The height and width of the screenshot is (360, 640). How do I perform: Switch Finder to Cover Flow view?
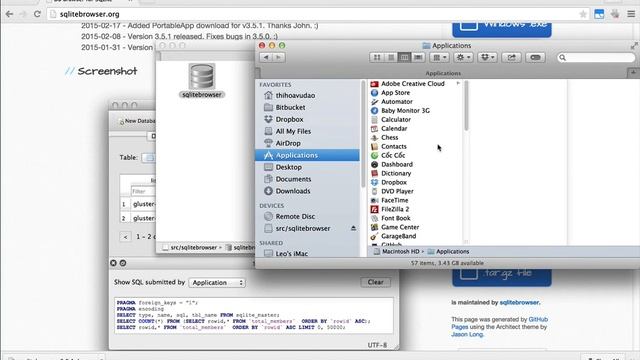pos(418,58)
